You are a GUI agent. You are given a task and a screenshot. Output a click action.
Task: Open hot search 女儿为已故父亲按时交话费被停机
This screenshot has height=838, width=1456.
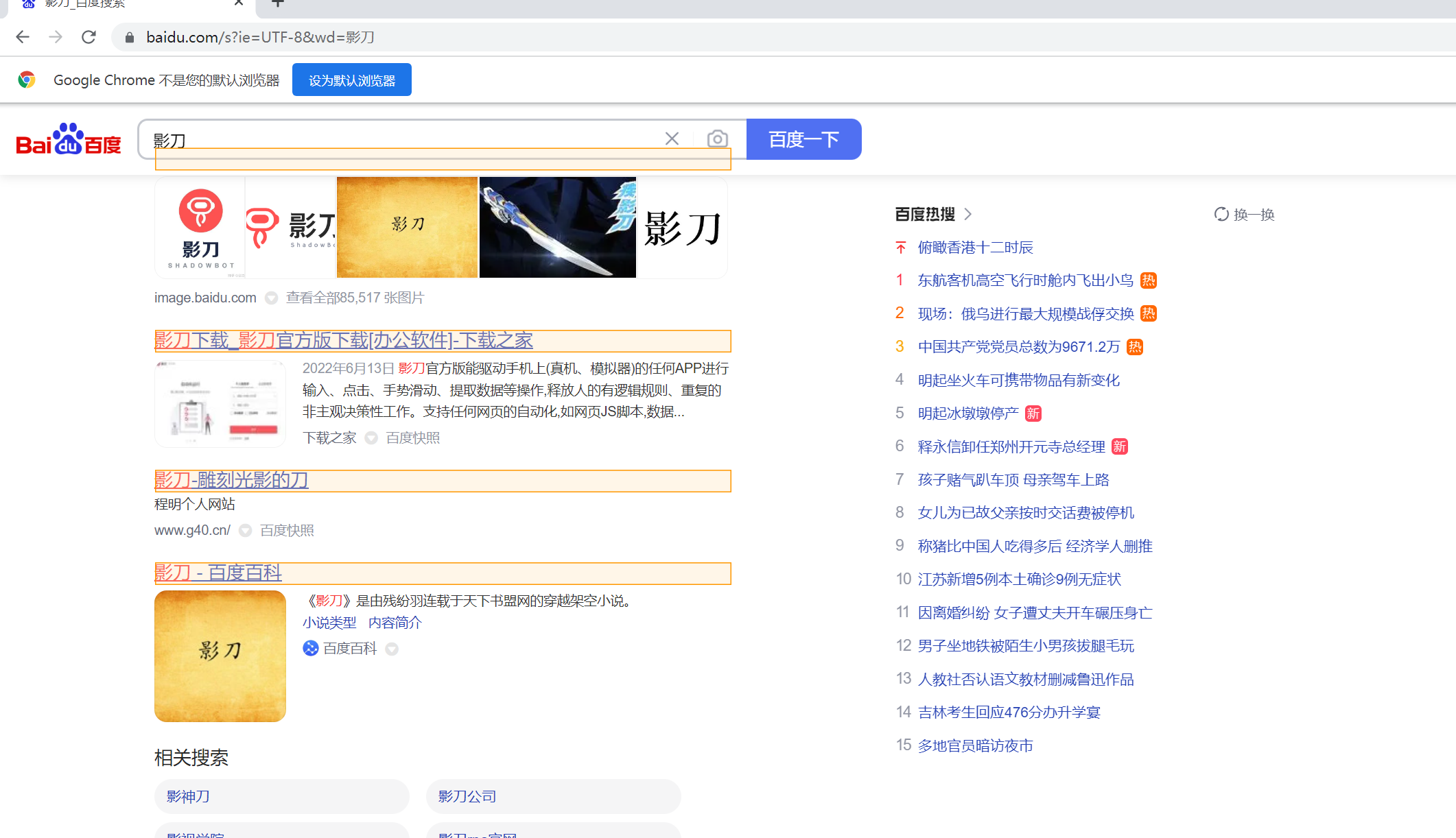[x=1026, y=513]
